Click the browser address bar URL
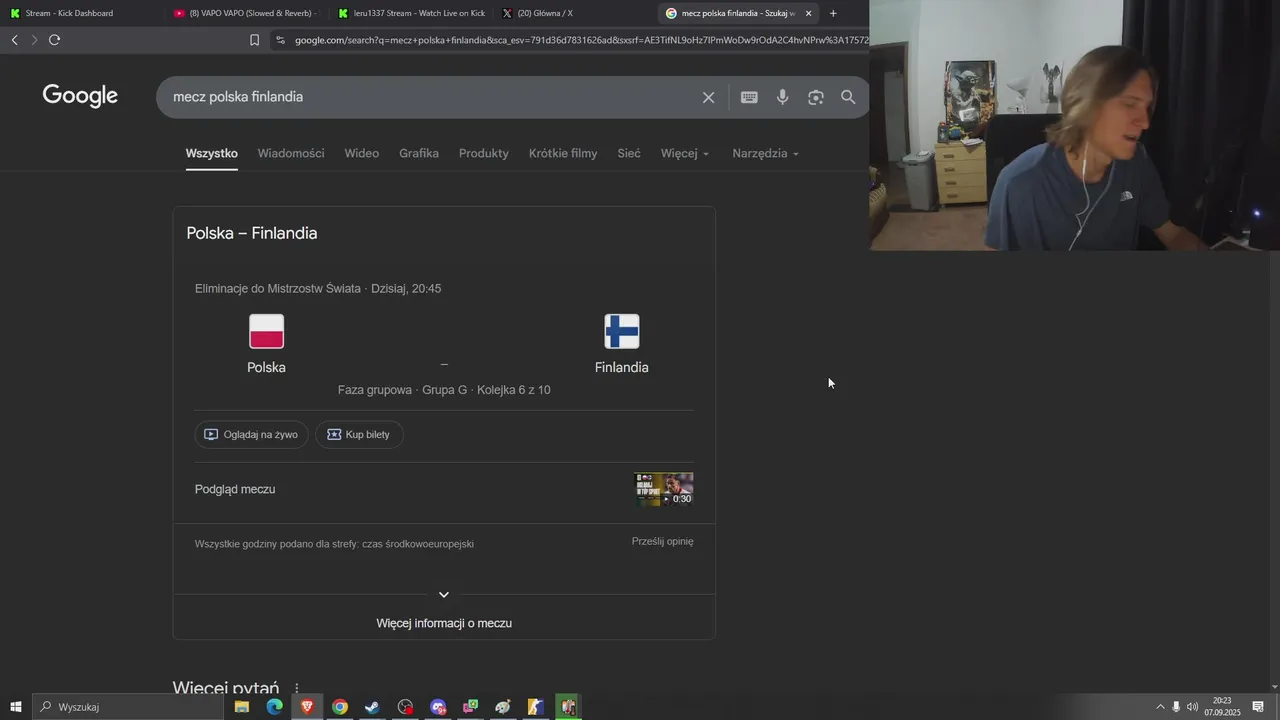The image size is (1280, 720). [x=580, y=40]
